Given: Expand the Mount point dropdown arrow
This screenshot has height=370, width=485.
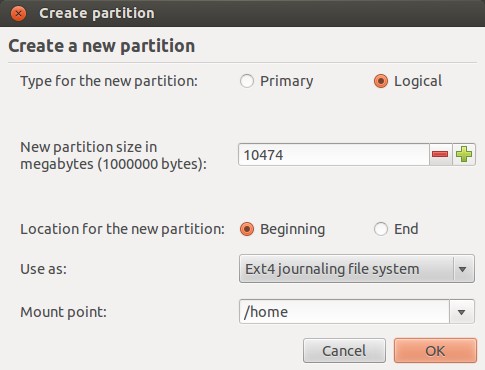Looking at the screenshot, I should (462, 312).
